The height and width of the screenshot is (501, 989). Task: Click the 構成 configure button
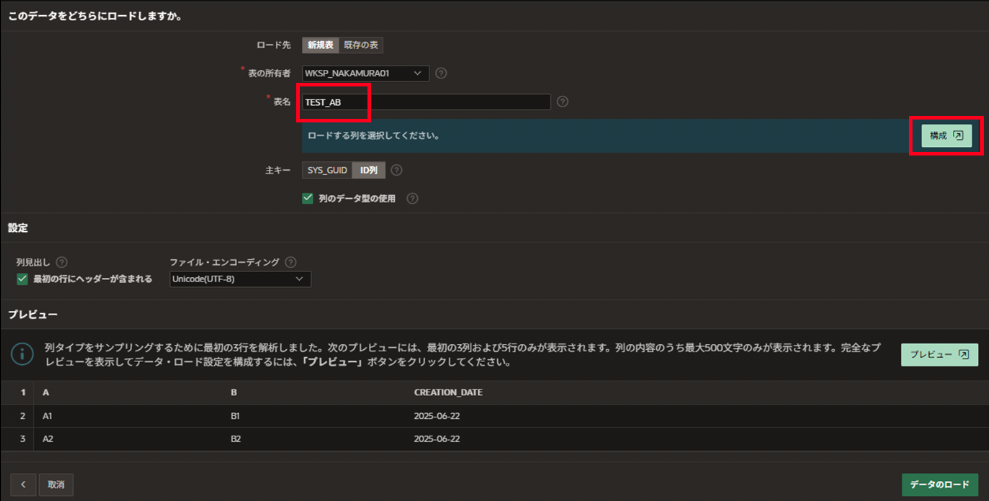pos(945,136)
